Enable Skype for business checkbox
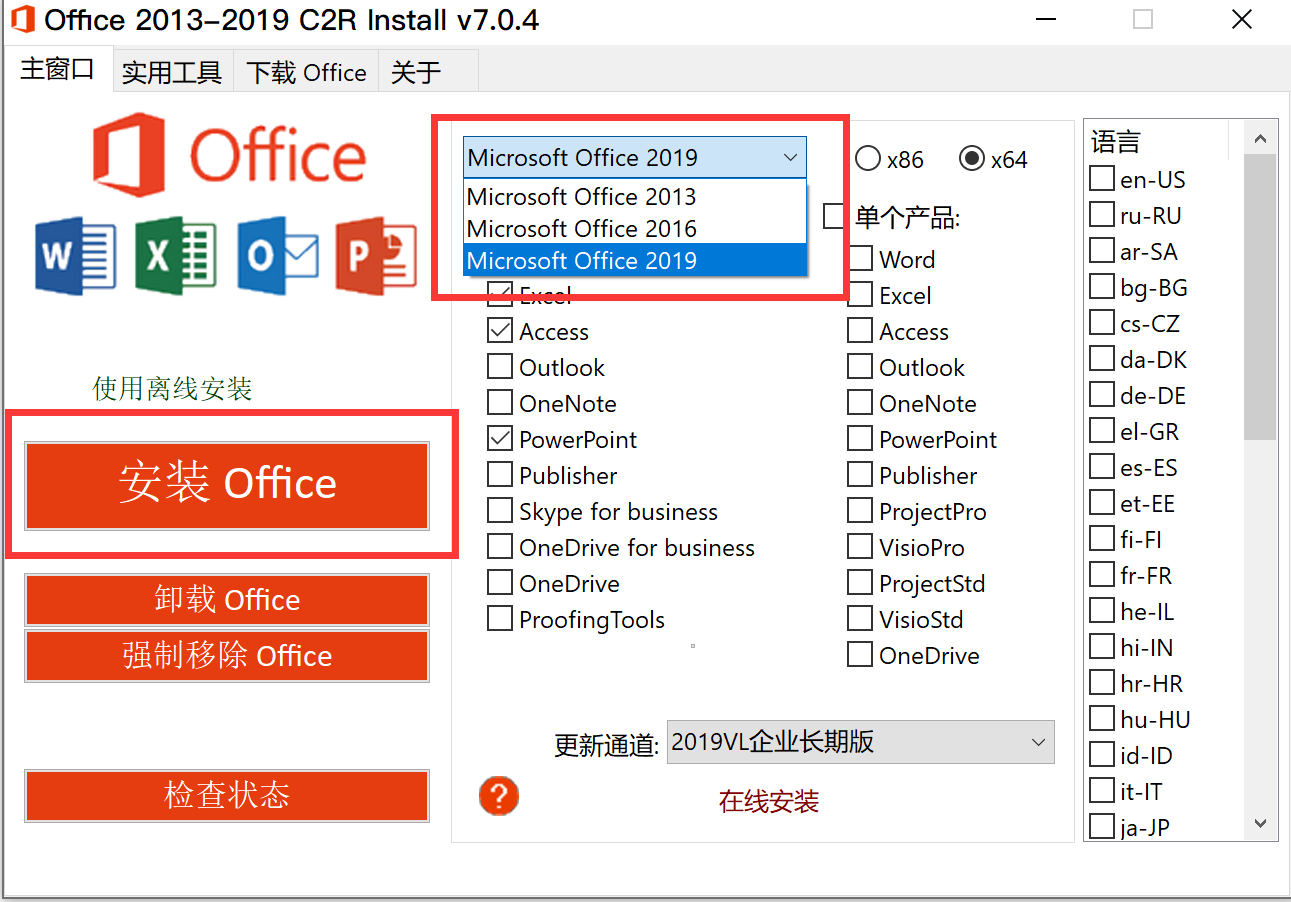This screenshot has width=1291, height=902. click(500, 511)
